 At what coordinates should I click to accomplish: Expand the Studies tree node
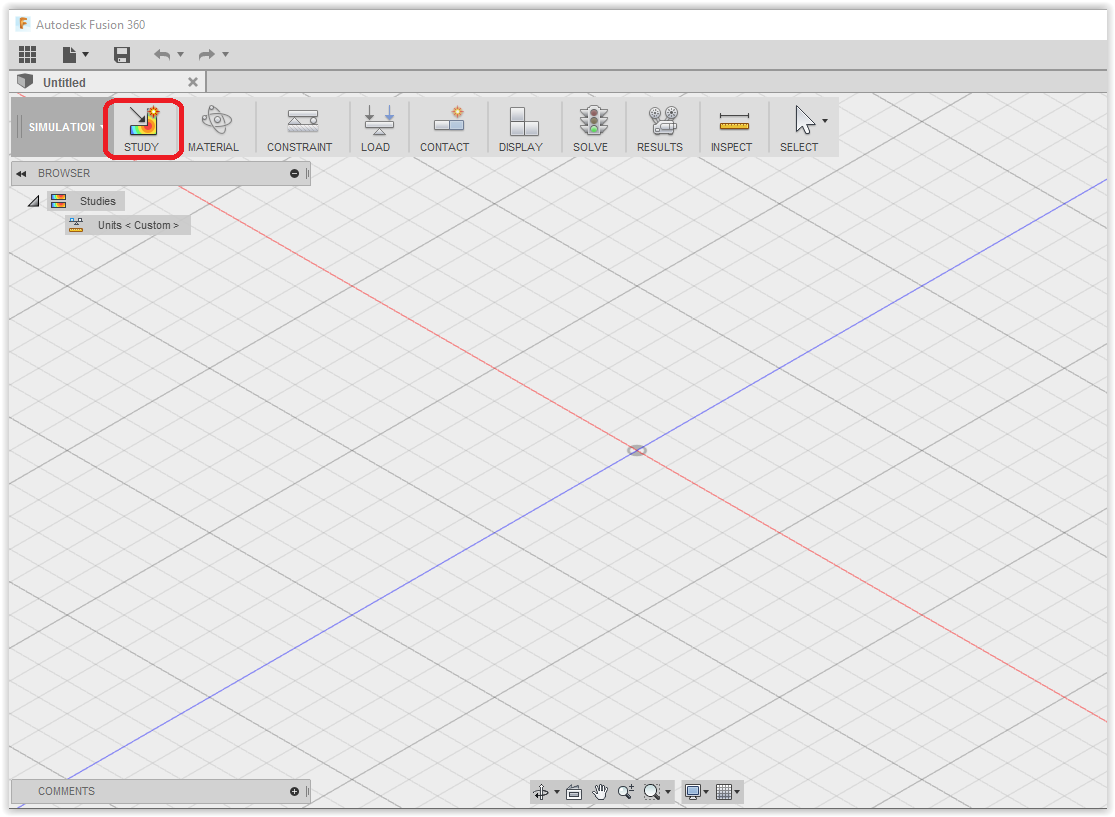(33, 200)
